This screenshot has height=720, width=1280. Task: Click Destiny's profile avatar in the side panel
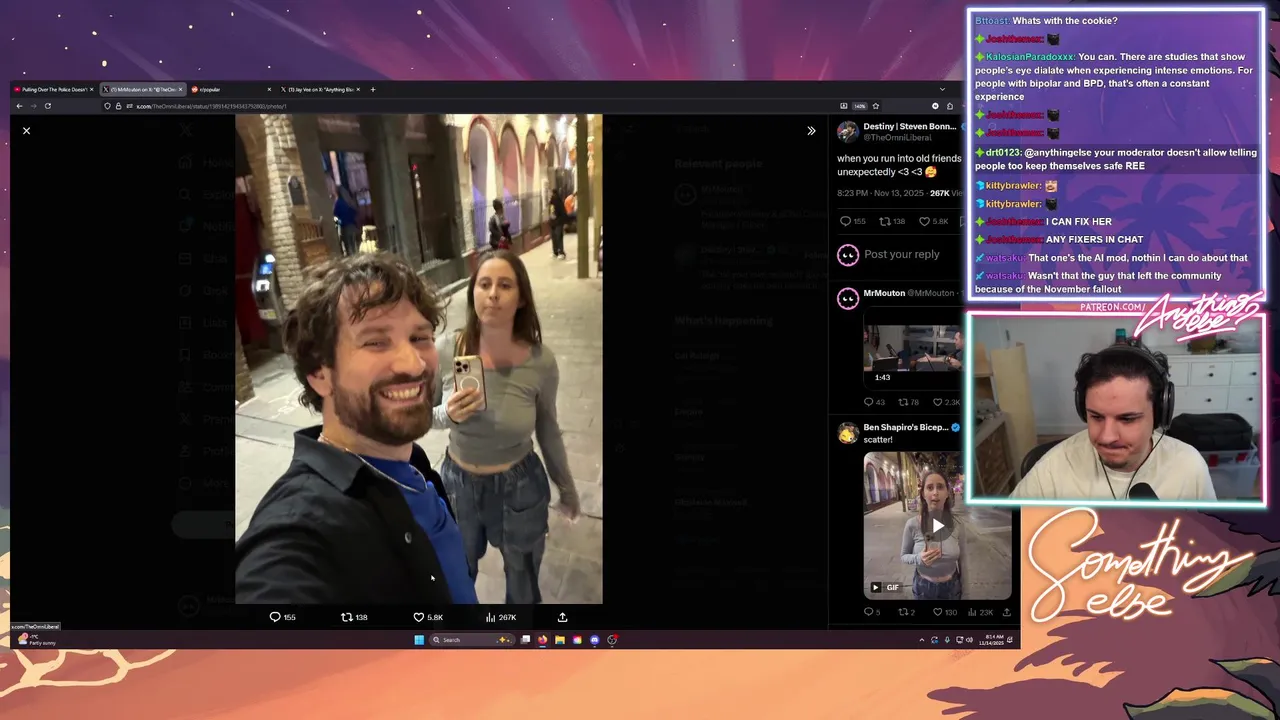(848, 132)
